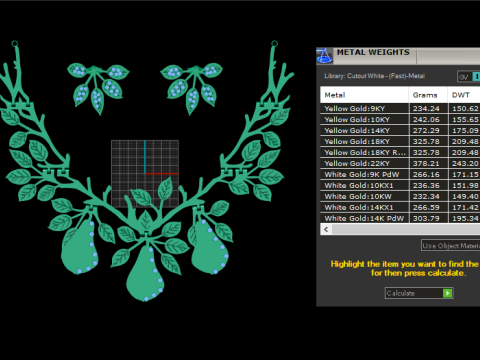Viewport: 480px width, 360px height.
Task: Click the Library: Cutout White label
Action: (374, 76)
